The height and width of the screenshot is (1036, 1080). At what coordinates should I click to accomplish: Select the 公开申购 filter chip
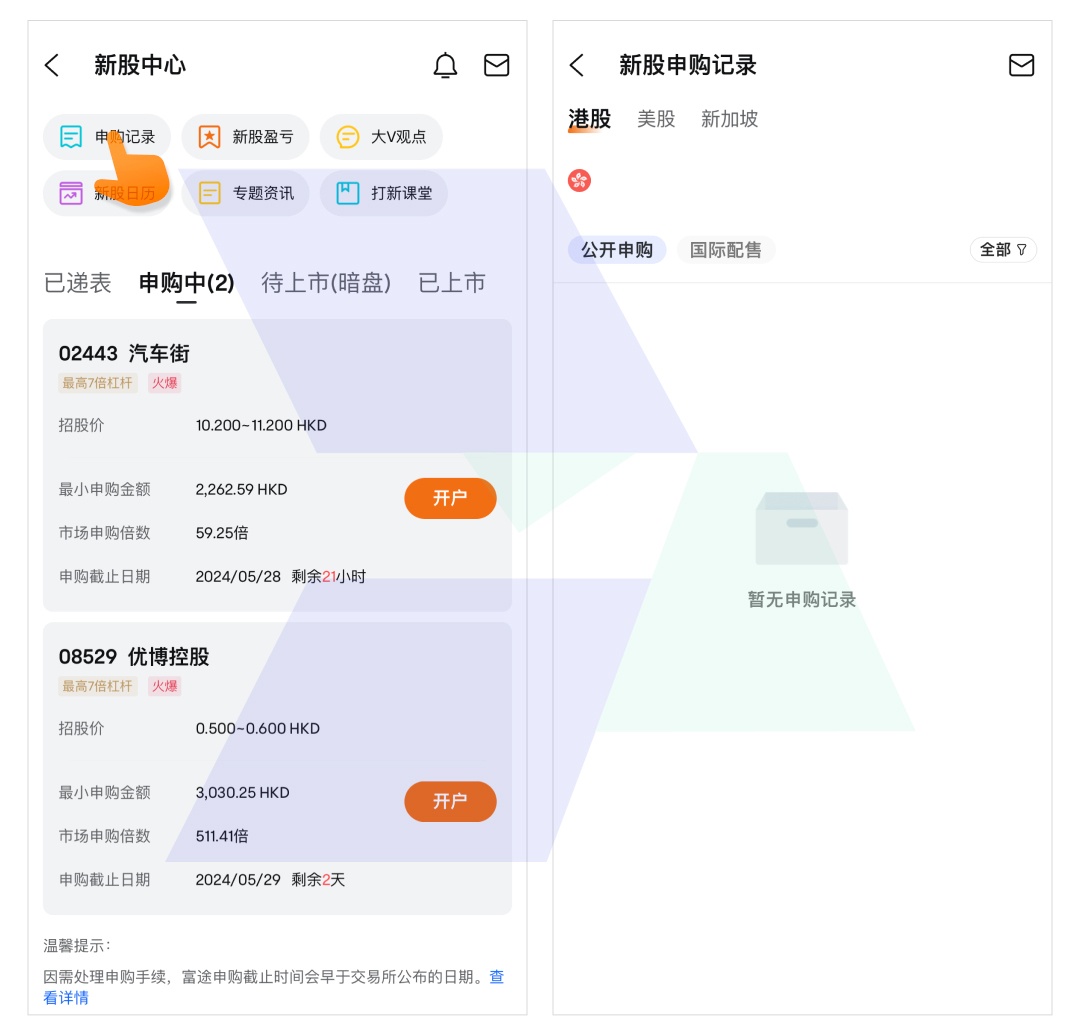pos(617,249)
